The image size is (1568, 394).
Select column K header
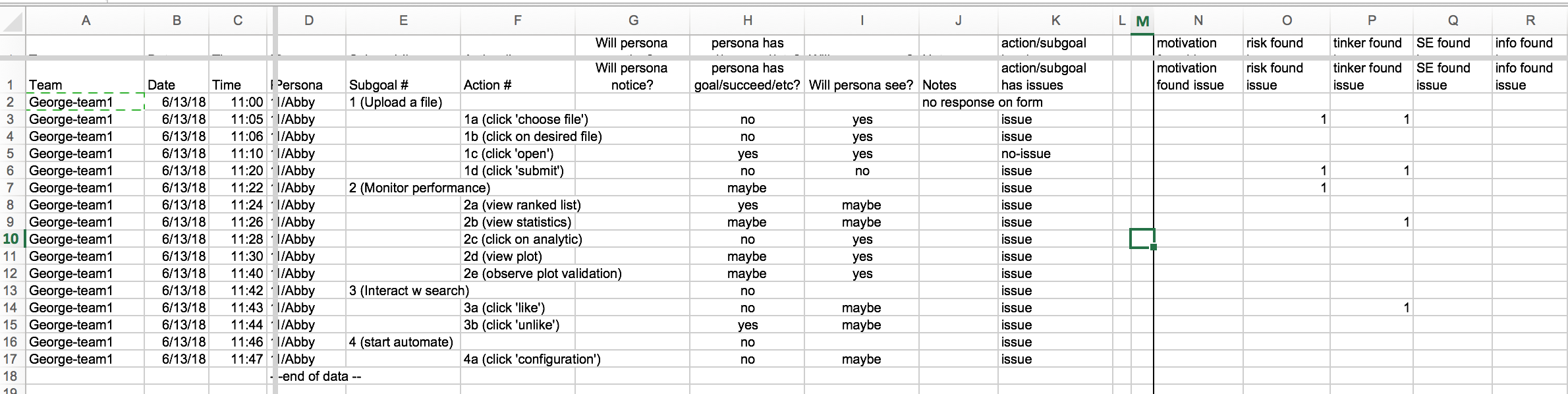pos(1055,20)
